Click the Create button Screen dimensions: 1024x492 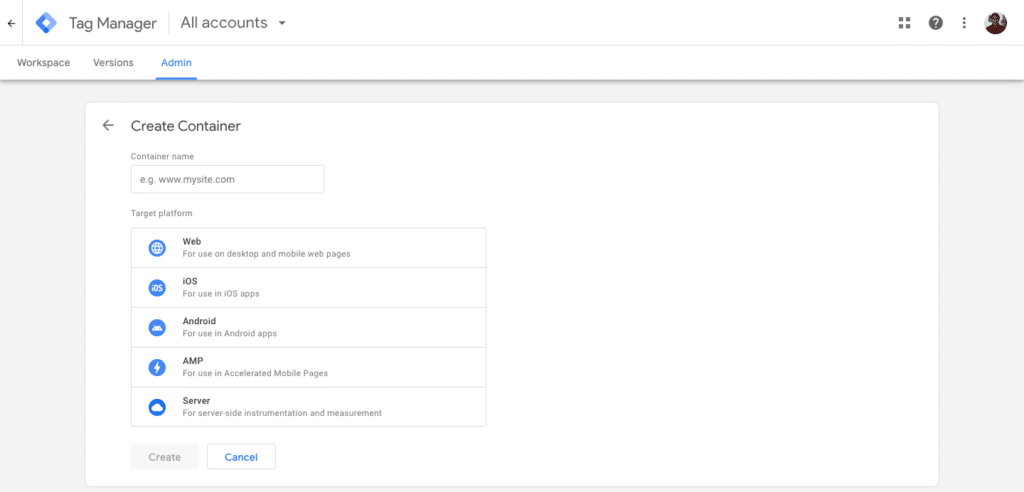pos(165,457)
